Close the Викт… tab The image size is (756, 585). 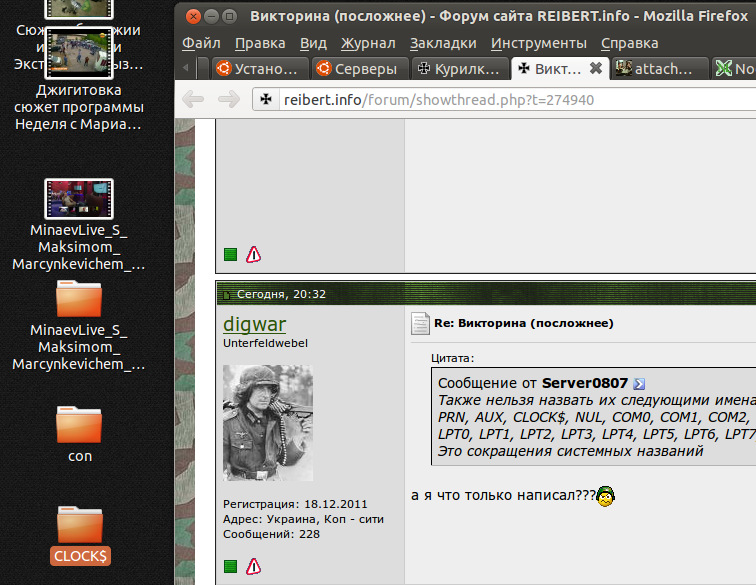tap(596, 68)
